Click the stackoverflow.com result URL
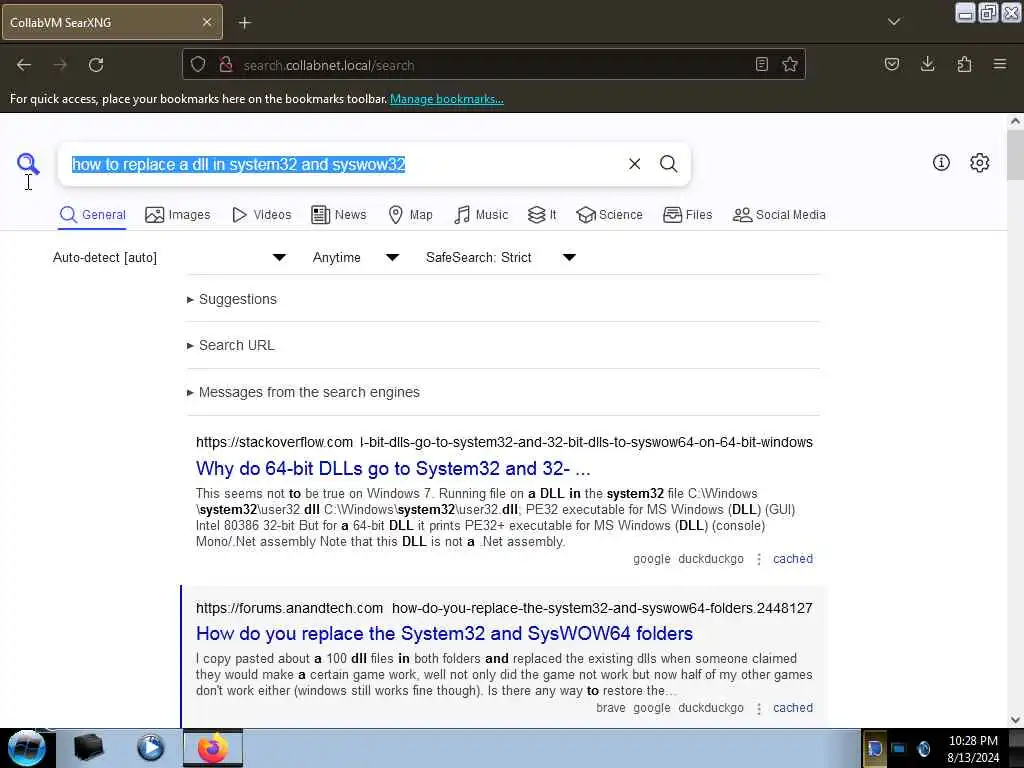 (504, 442)
